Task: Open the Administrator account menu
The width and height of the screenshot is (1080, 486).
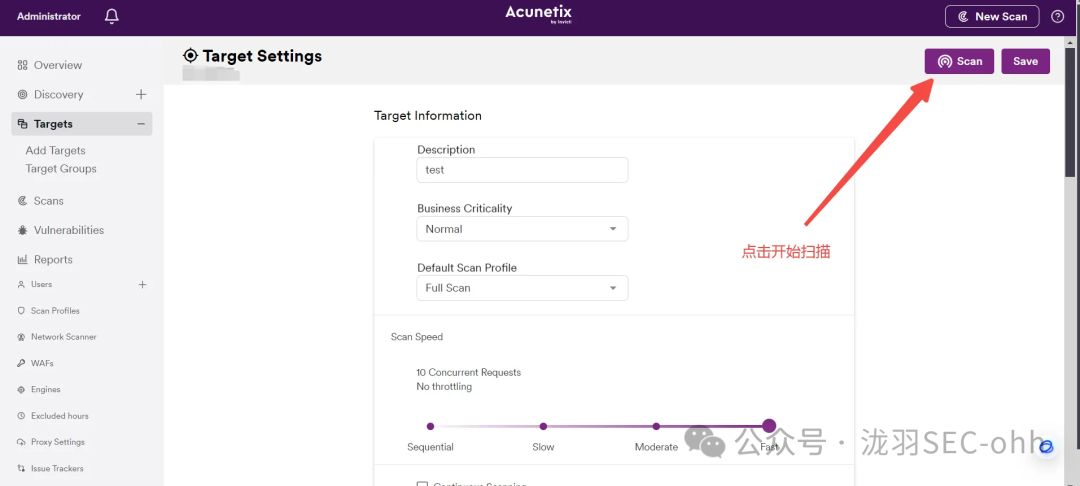Action: [49, 17]
